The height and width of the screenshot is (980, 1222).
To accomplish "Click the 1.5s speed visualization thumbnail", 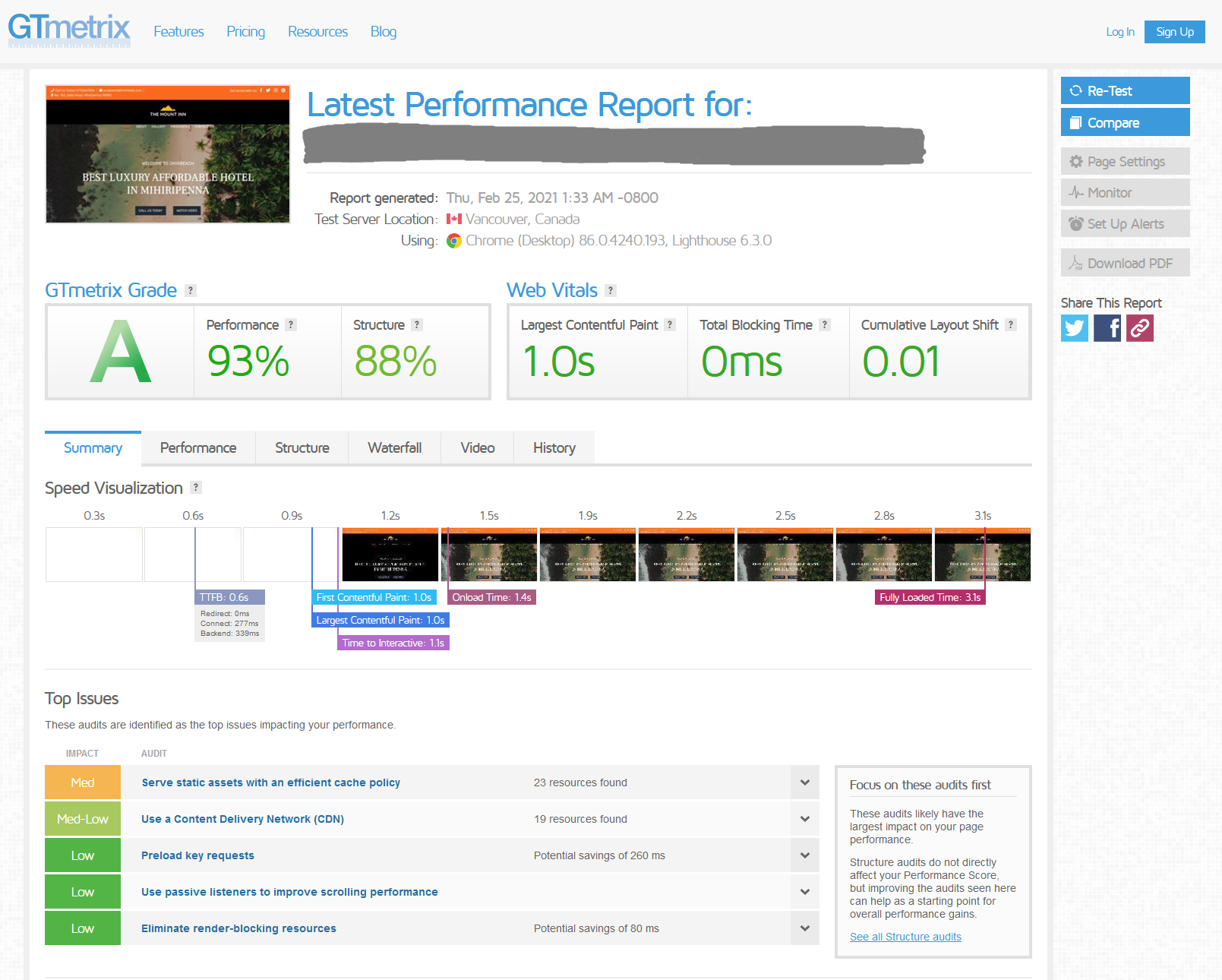I will [x=488, y=554].
